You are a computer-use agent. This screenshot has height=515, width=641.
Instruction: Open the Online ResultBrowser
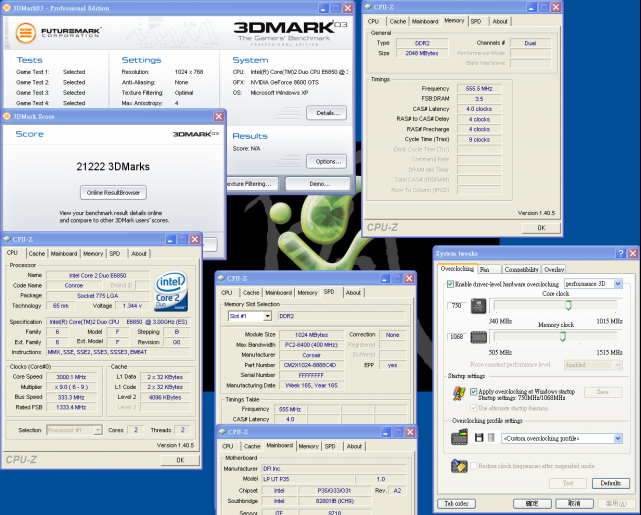point(113,193)
